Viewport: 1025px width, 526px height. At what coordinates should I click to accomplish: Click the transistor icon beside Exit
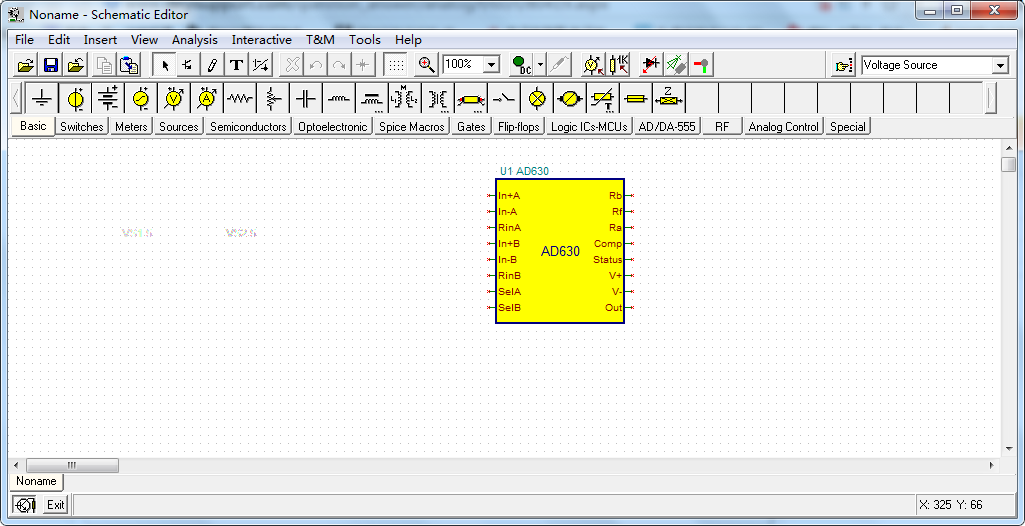click(x=26, y=504)
